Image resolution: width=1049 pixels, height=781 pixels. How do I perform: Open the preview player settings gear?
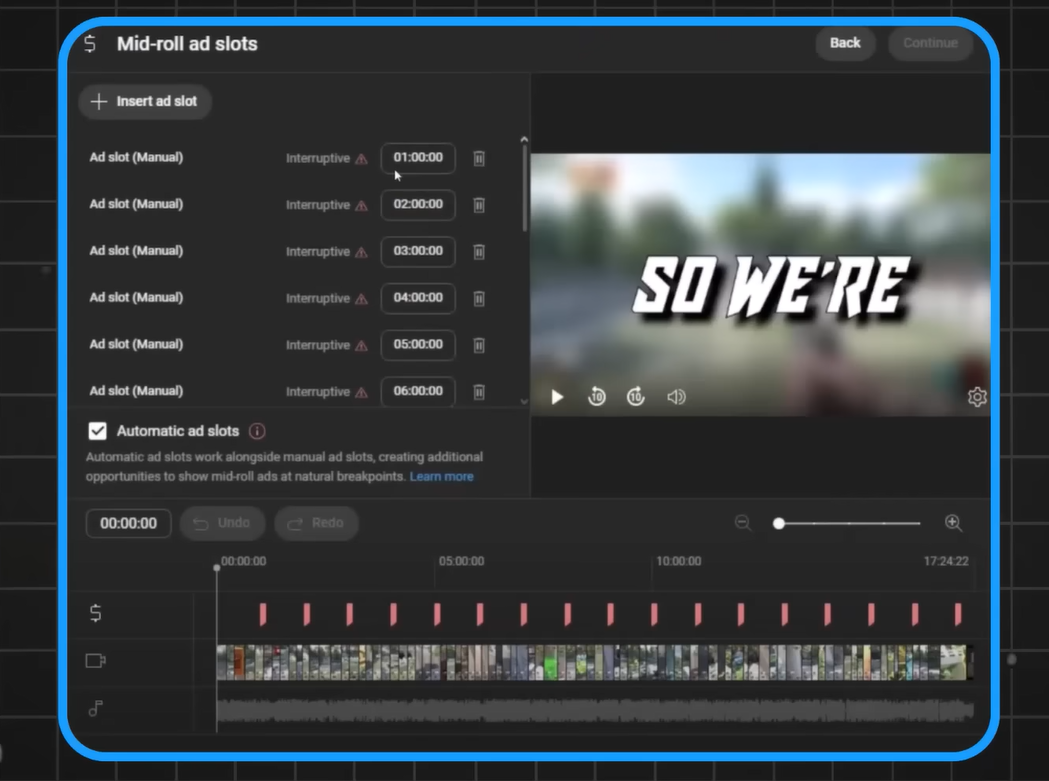(977, 398)
